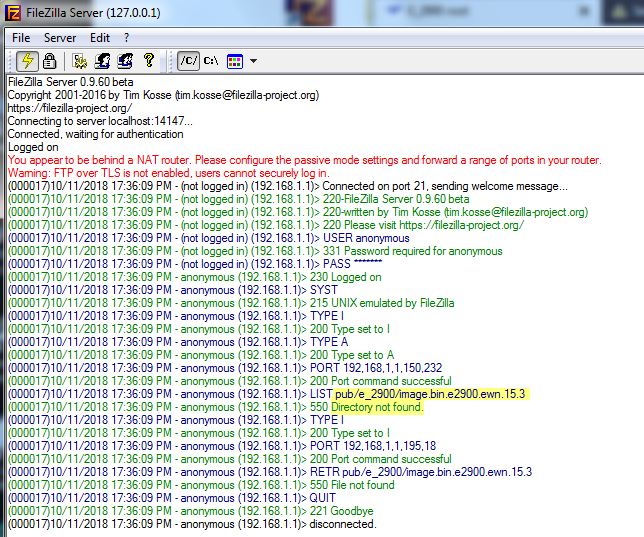Click the padlock lock-server icon
The width and height of the screenshot is (644, 537).
(x=50, y=61)
